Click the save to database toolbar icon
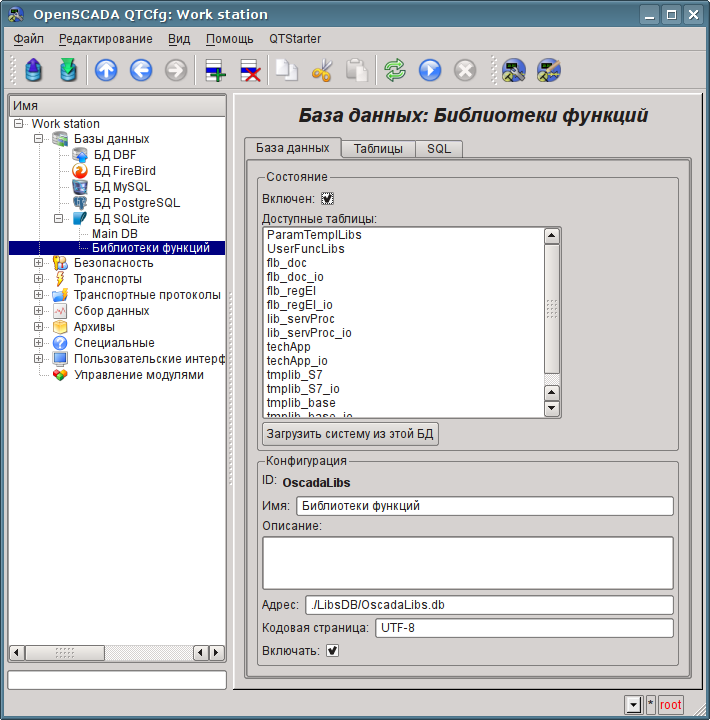Viewport: 710px width, 720px height. pyautogui.click(x=68, y=70)
